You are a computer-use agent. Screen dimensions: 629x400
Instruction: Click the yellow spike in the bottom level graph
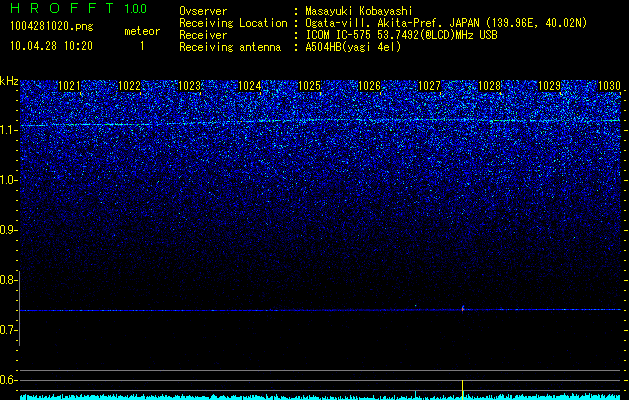[x=463, y=390]
